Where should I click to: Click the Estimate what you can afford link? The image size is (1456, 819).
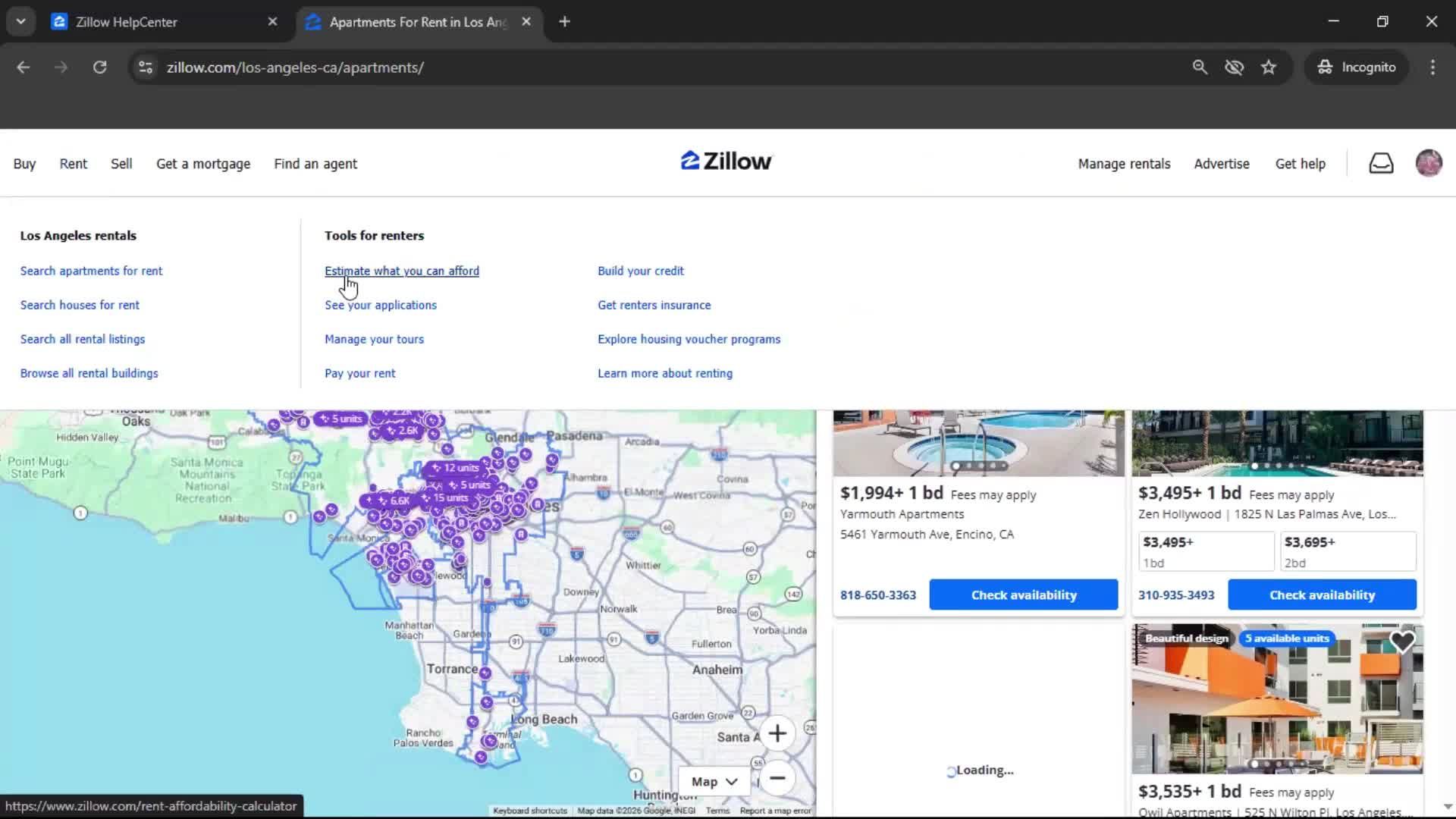pos(401,271)
